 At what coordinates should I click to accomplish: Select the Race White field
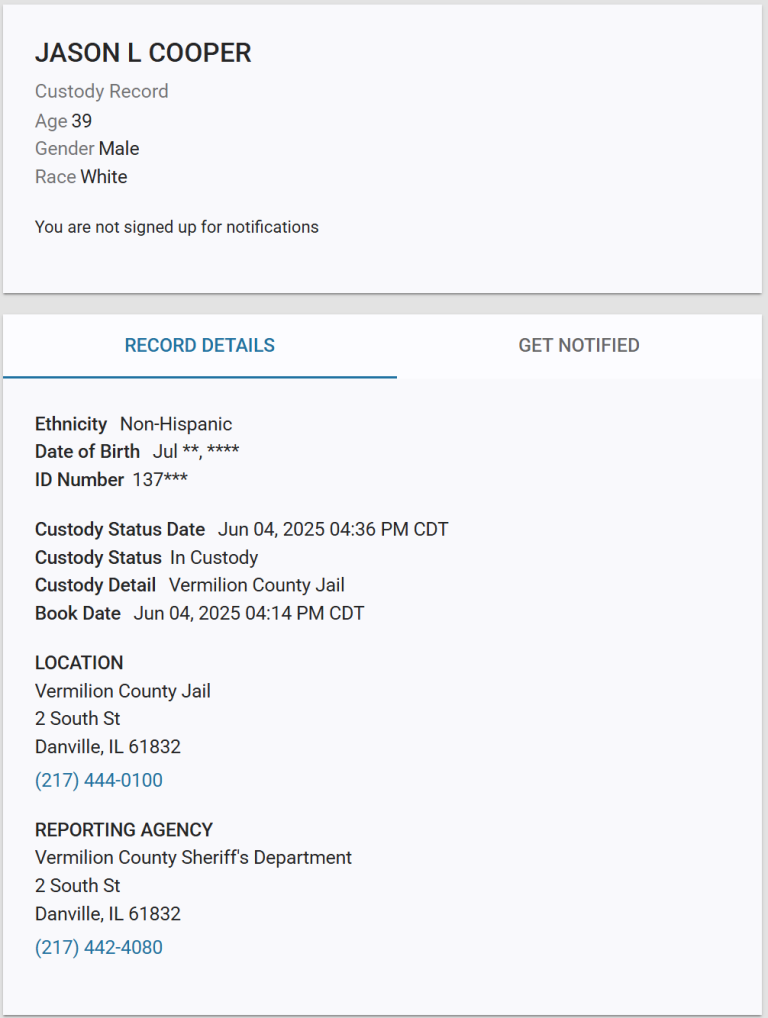(x=81, y=177)
